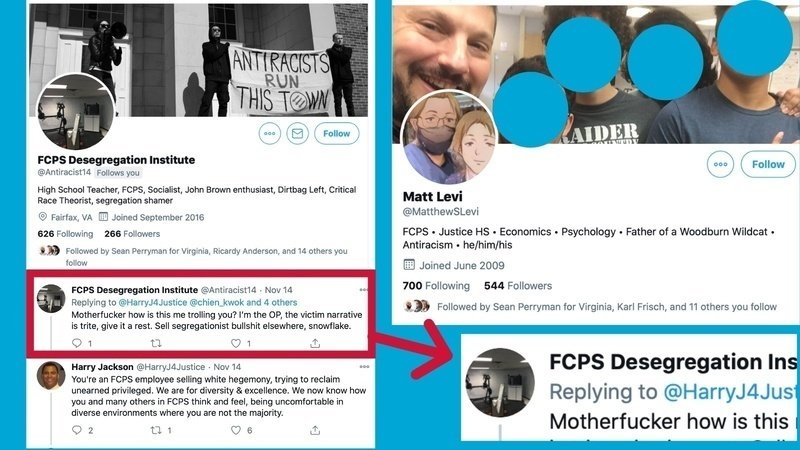Reply to the highlighted Nov 14 tweet

point(77,343)
